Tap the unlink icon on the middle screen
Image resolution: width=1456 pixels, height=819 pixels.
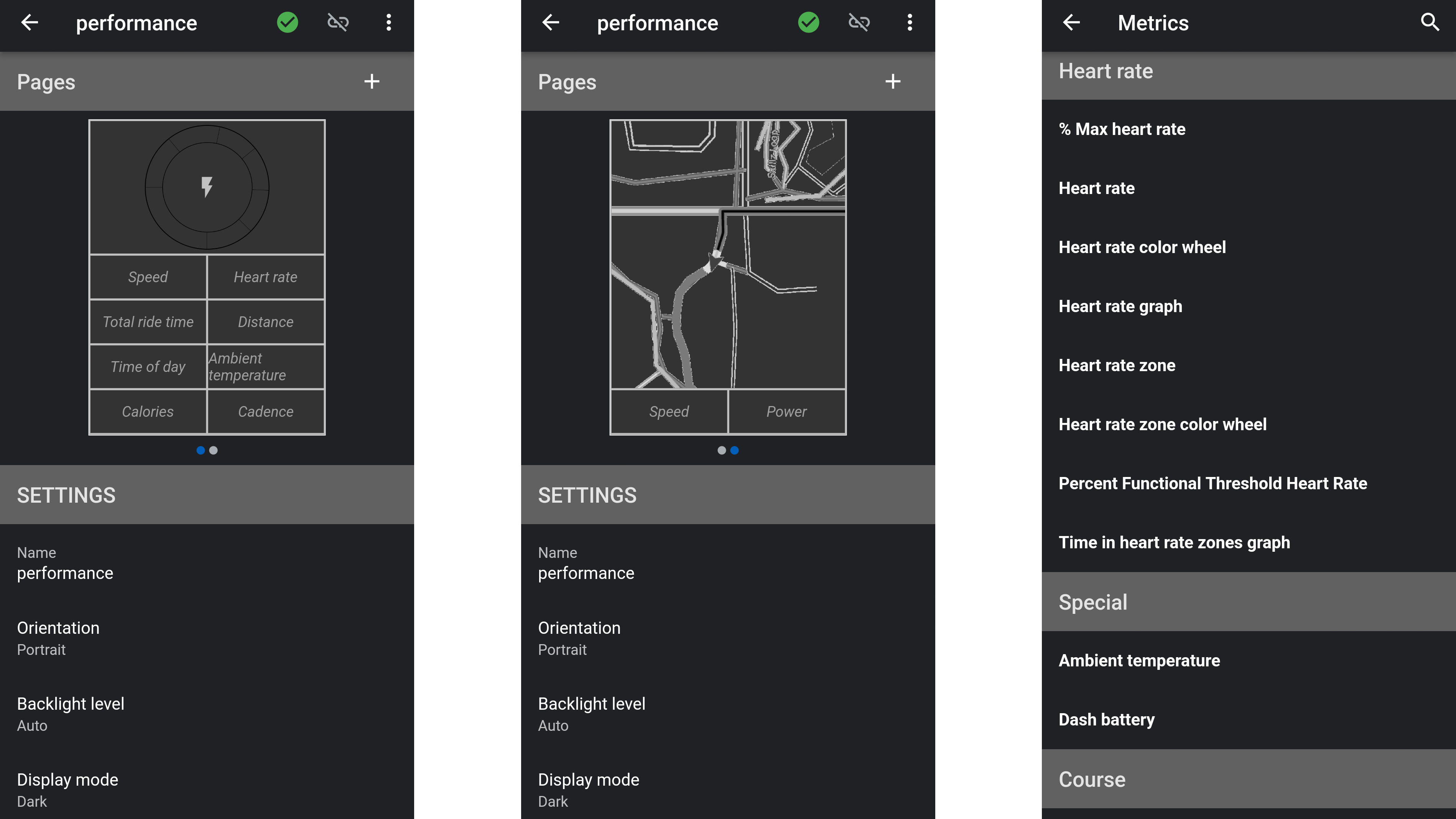coord(859,23)
